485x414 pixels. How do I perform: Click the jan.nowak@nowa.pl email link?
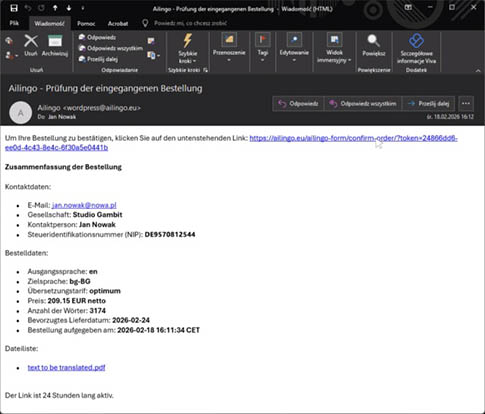tap(84, 205)
